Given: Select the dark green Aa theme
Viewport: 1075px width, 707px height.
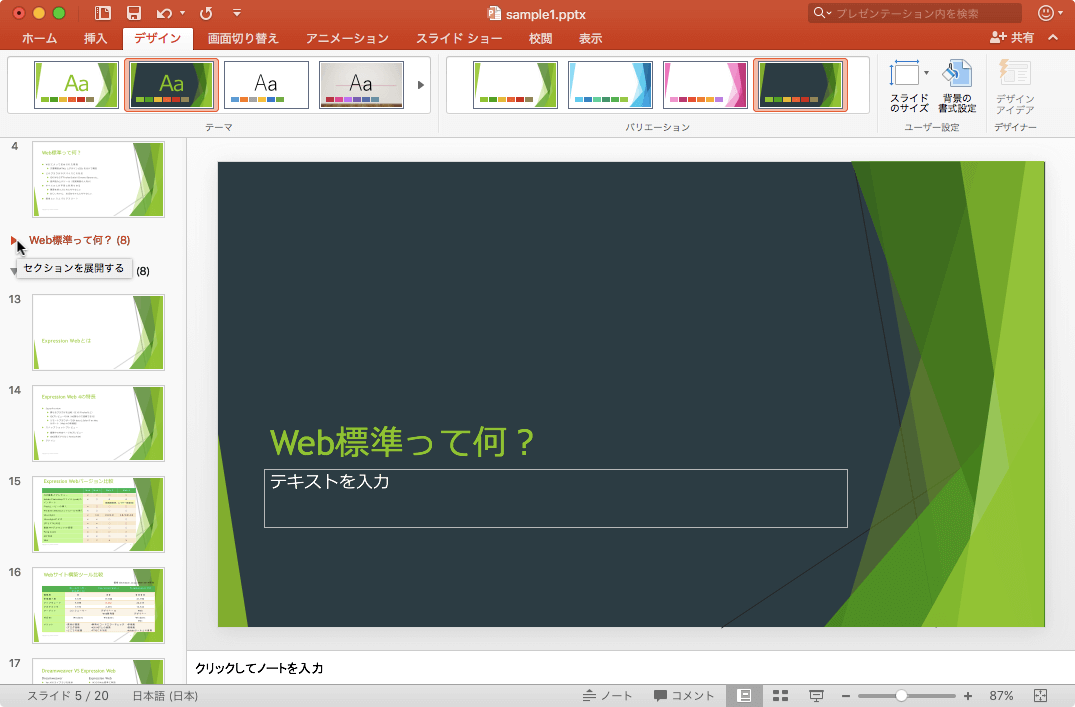Looking at the screenshot, I should tap(171, 85).
